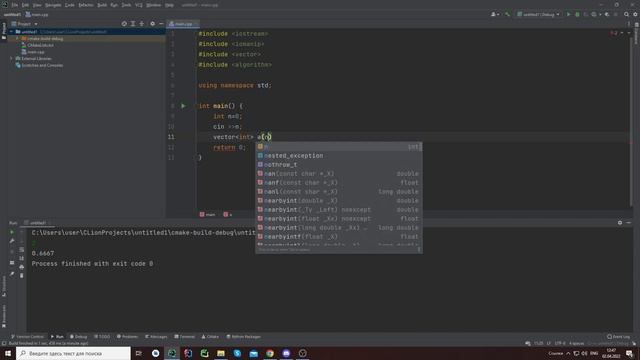Open Navigate menu

coord(53,5)
